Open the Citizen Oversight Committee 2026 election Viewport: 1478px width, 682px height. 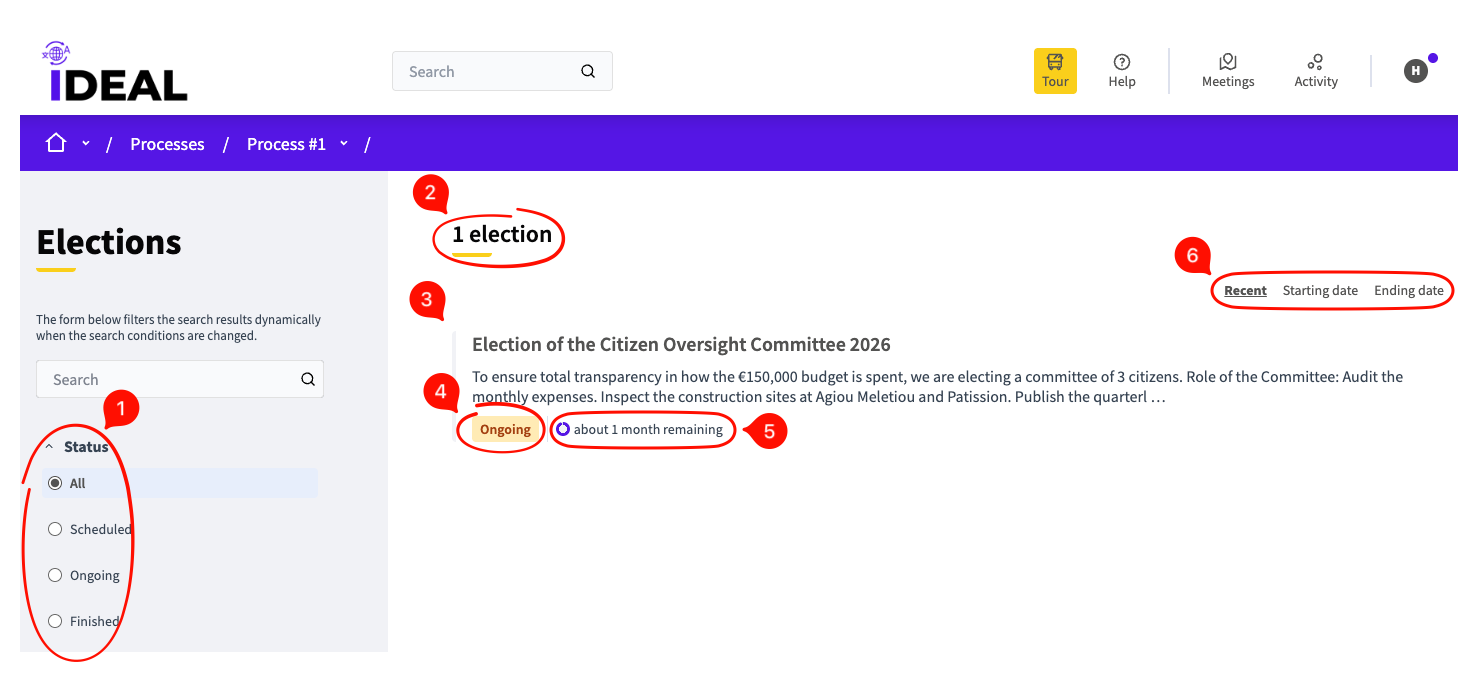point(680,344)
